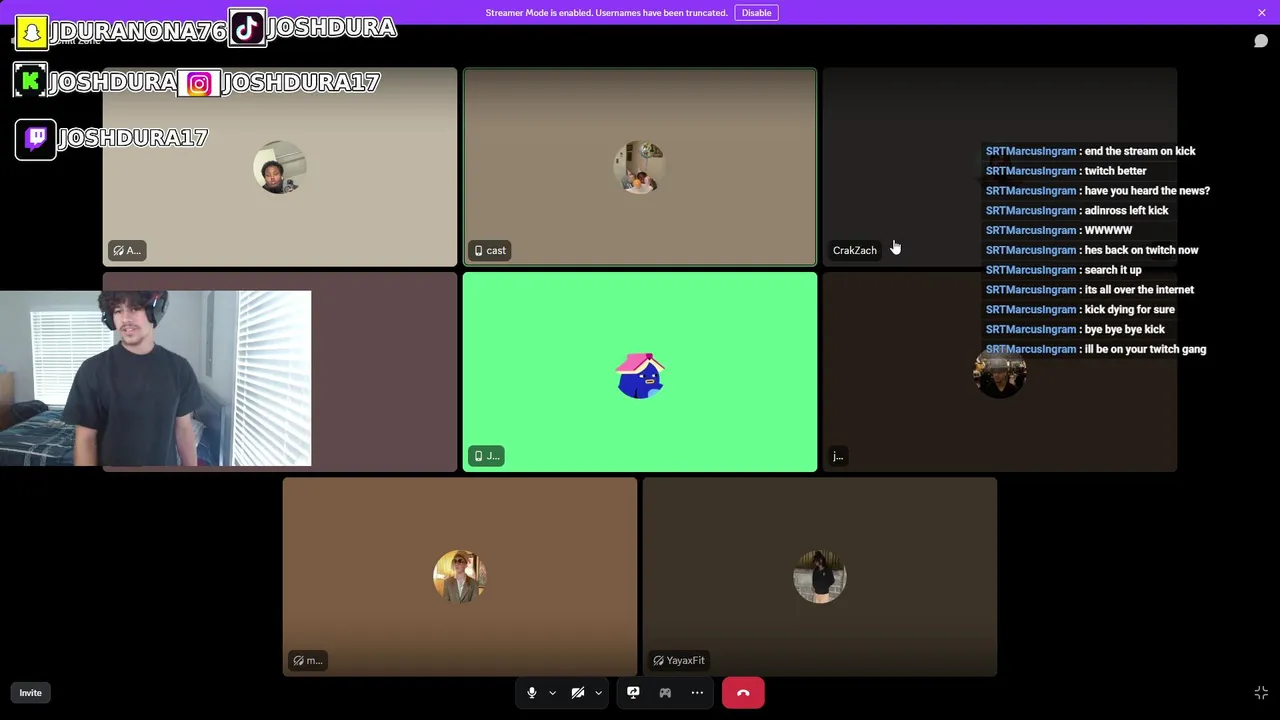1280x720 pixels.
Task: Select YayaxFit's avatar
Action: click(x=820, y=577)
